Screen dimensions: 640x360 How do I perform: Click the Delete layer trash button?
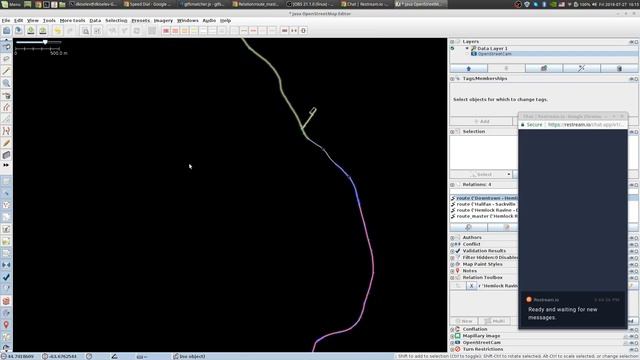[619, 69]
